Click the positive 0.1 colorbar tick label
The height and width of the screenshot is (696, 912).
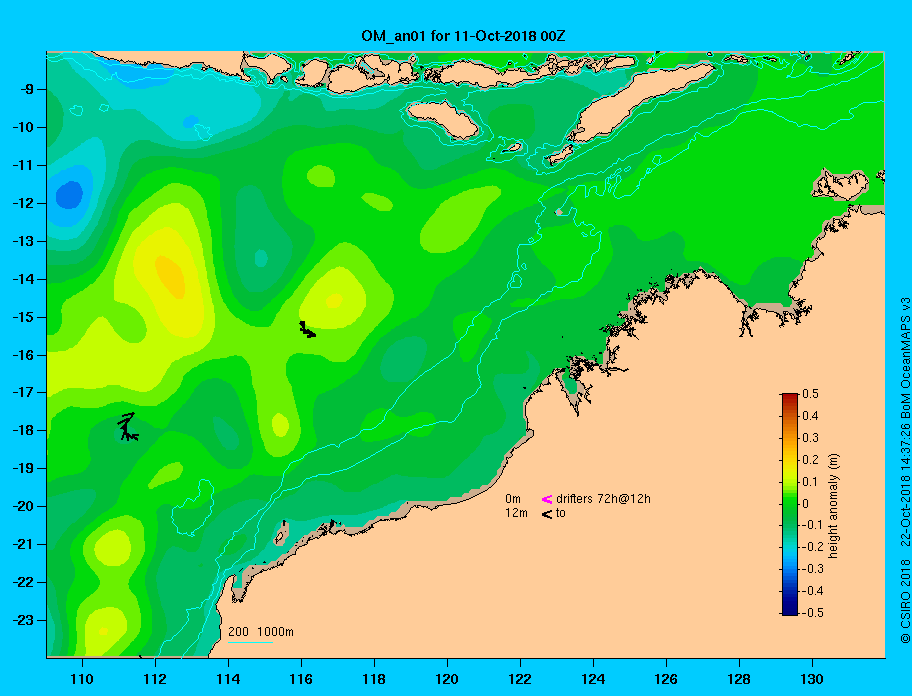810,481
